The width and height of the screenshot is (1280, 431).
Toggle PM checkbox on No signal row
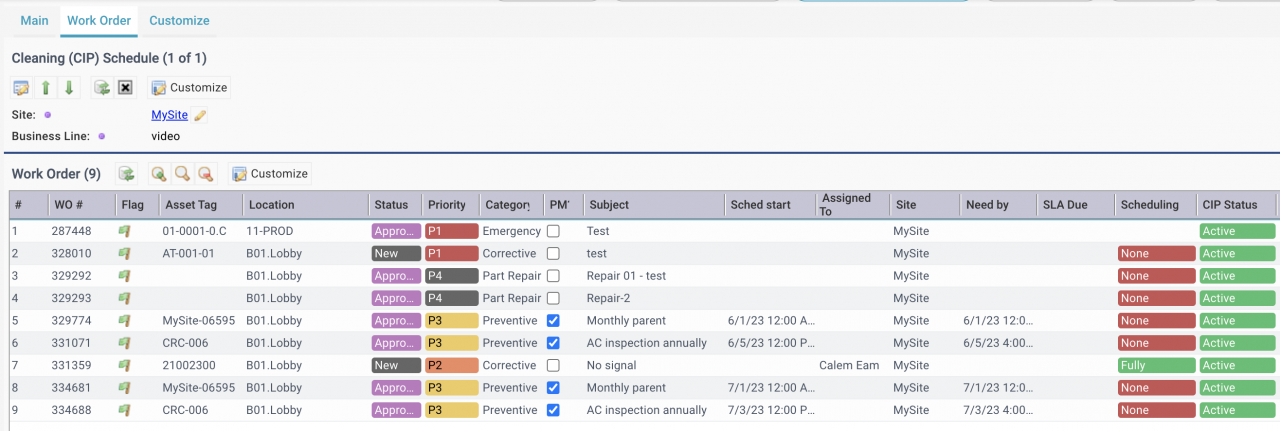[554, 366]
